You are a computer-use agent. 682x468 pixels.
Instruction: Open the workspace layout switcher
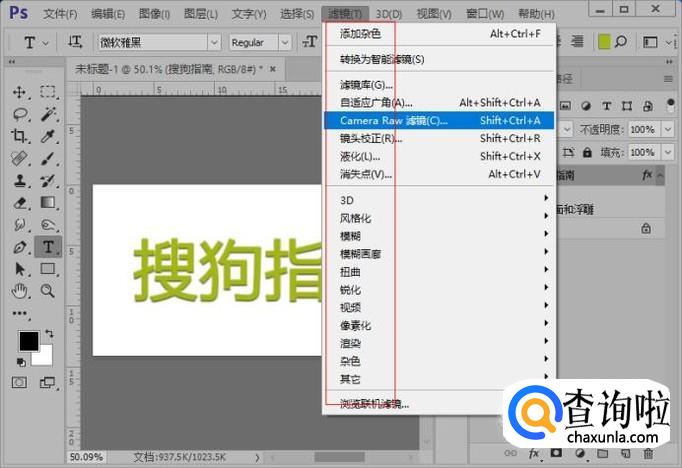[x=650, y=42]
